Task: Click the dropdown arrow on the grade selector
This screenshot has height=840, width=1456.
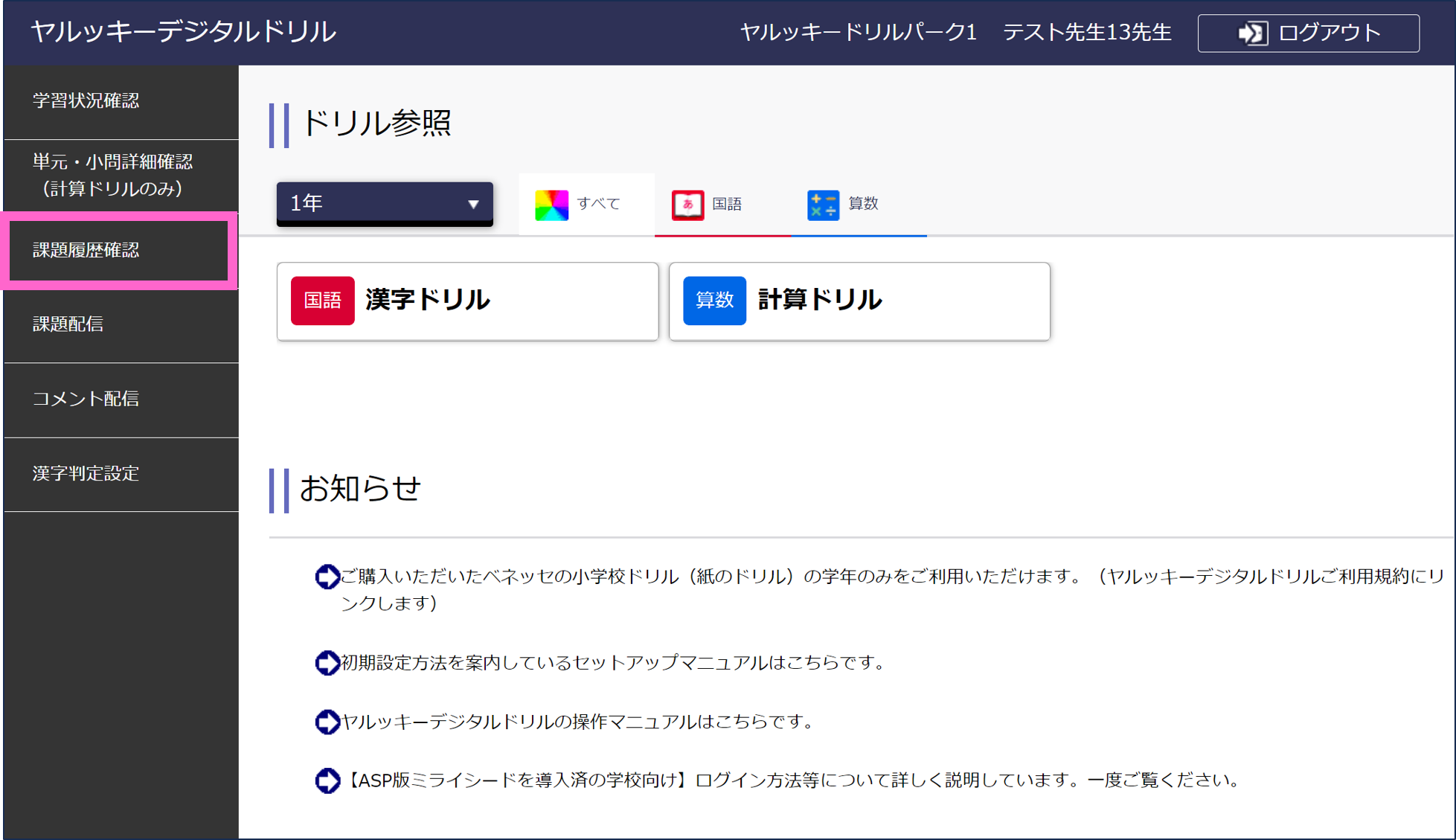Action: coord(474,202)
